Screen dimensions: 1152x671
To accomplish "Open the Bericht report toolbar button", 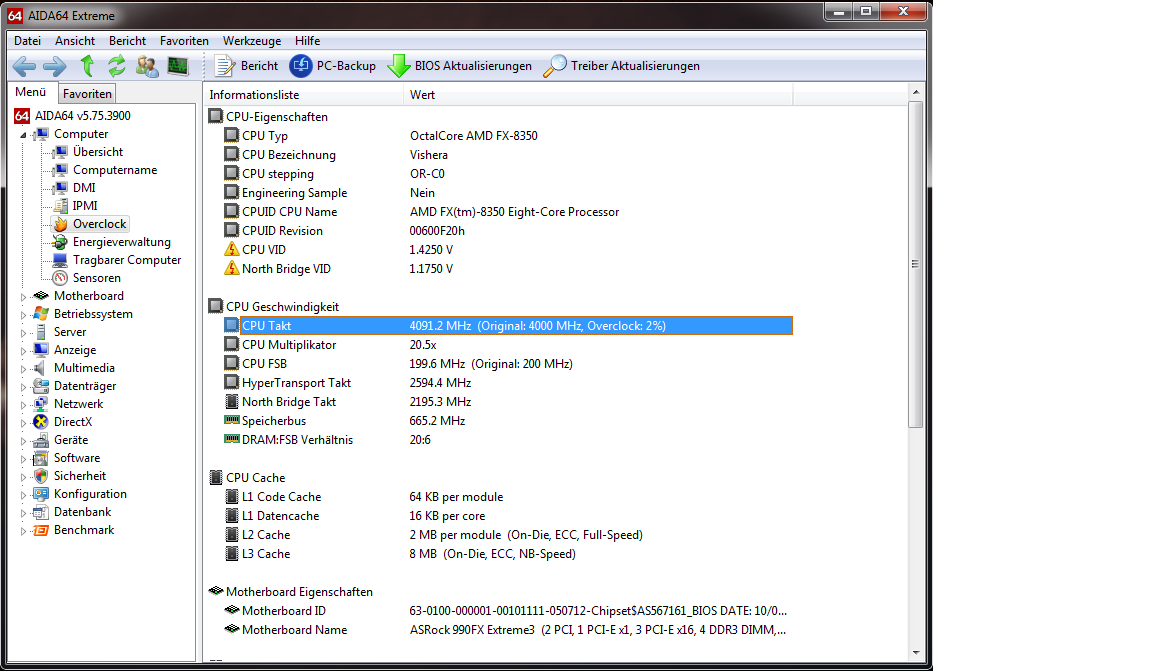I will 246,66.
